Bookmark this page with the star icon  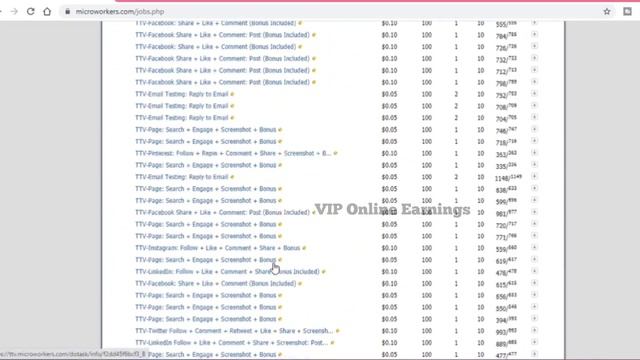(607, 11)
